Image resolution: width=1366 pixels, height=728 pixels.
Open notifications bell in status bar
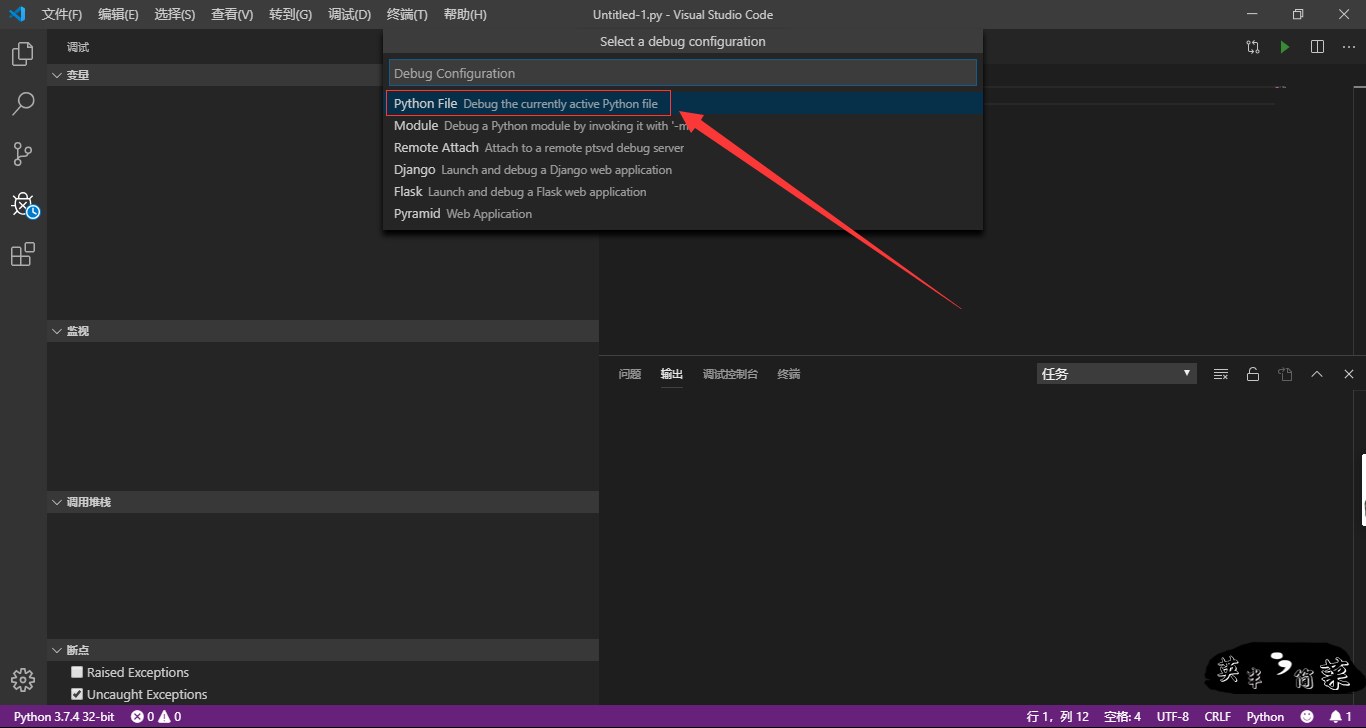coord(1341,717)
